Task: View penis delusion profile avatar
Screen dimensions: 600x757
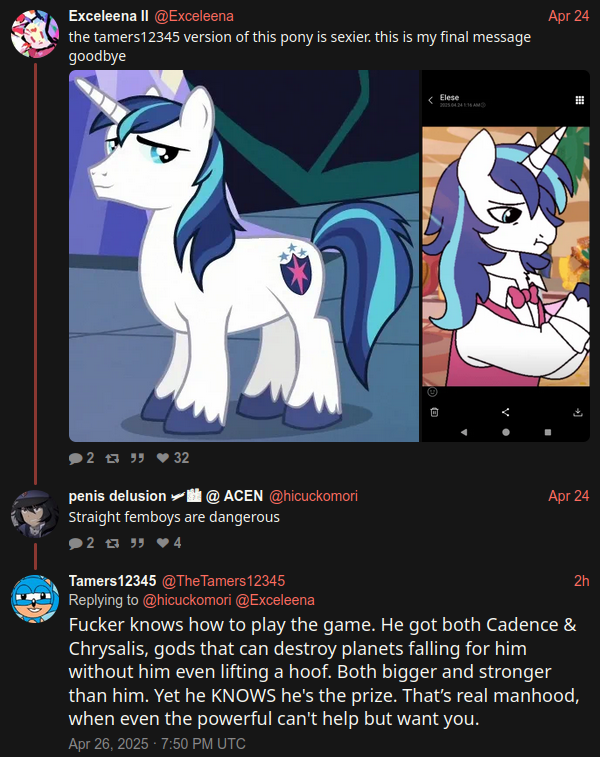Action: point(35,514)
